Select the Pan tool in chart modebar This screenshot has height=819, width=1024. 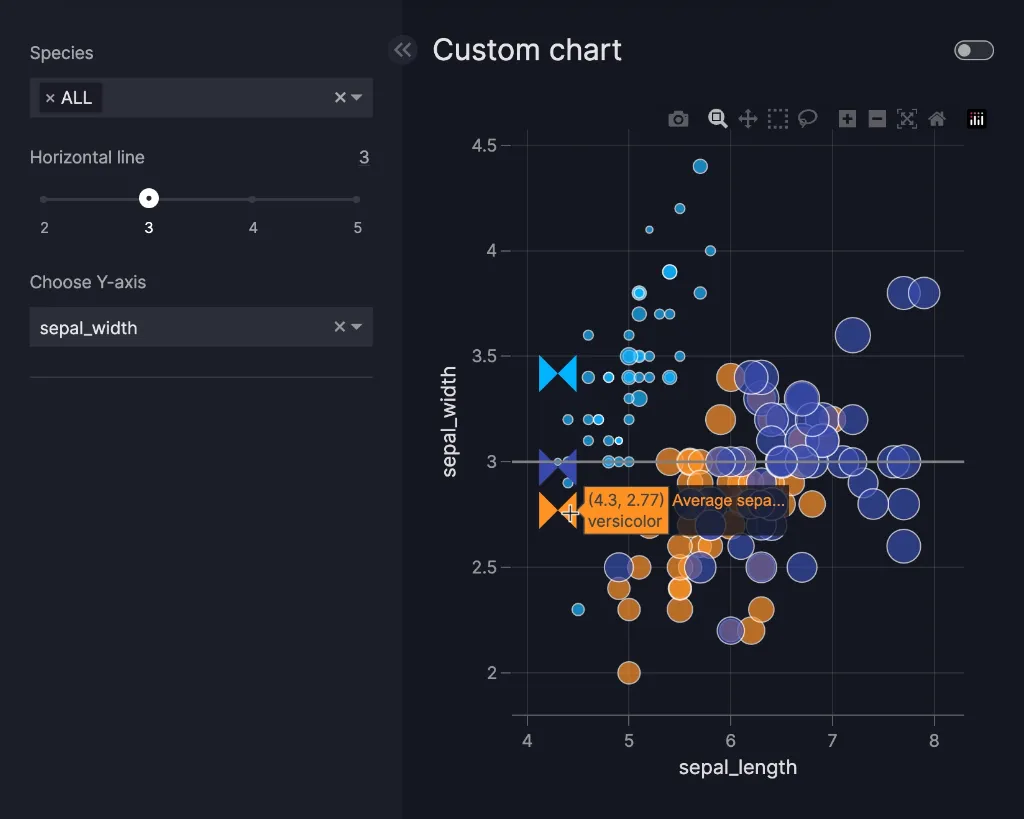tap(747, 119)
